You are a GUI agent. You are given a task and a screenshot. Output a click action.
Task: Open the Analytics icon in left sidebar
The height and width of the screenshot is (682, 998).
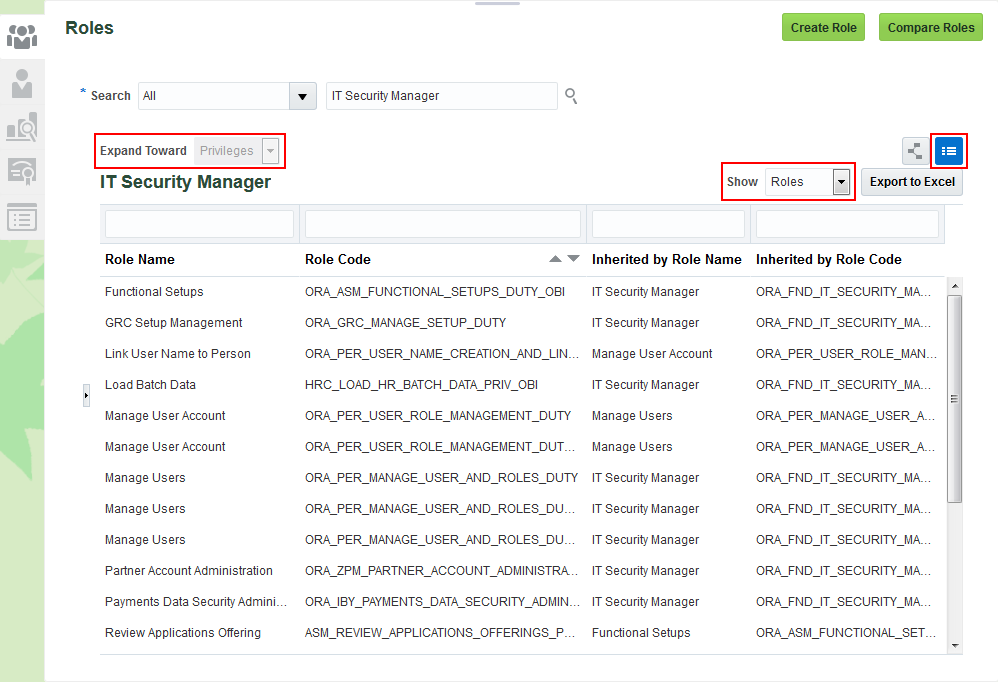tap(22, 127)
